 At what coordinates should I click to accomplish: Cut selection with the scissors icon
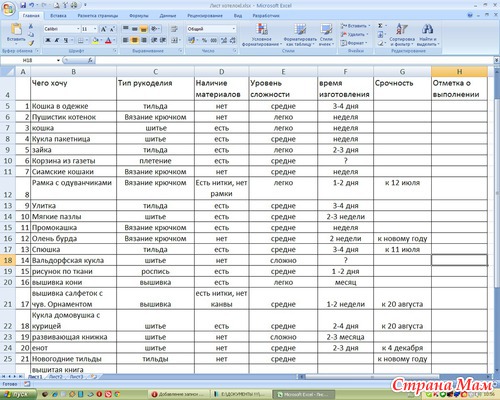[x=31, y=26]
